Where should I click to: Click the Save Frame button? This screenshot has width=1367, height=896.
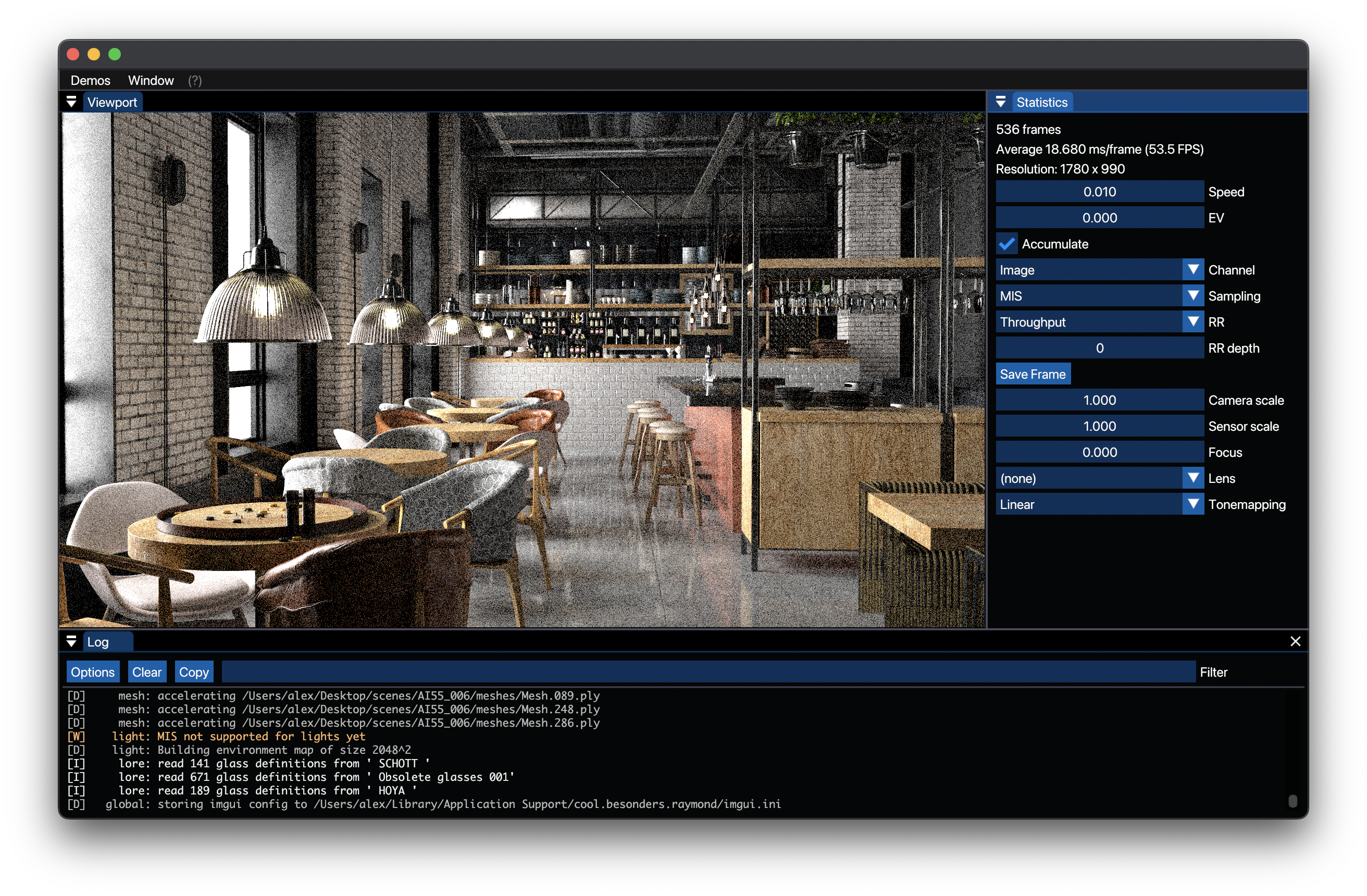(x=1032, y=375)
